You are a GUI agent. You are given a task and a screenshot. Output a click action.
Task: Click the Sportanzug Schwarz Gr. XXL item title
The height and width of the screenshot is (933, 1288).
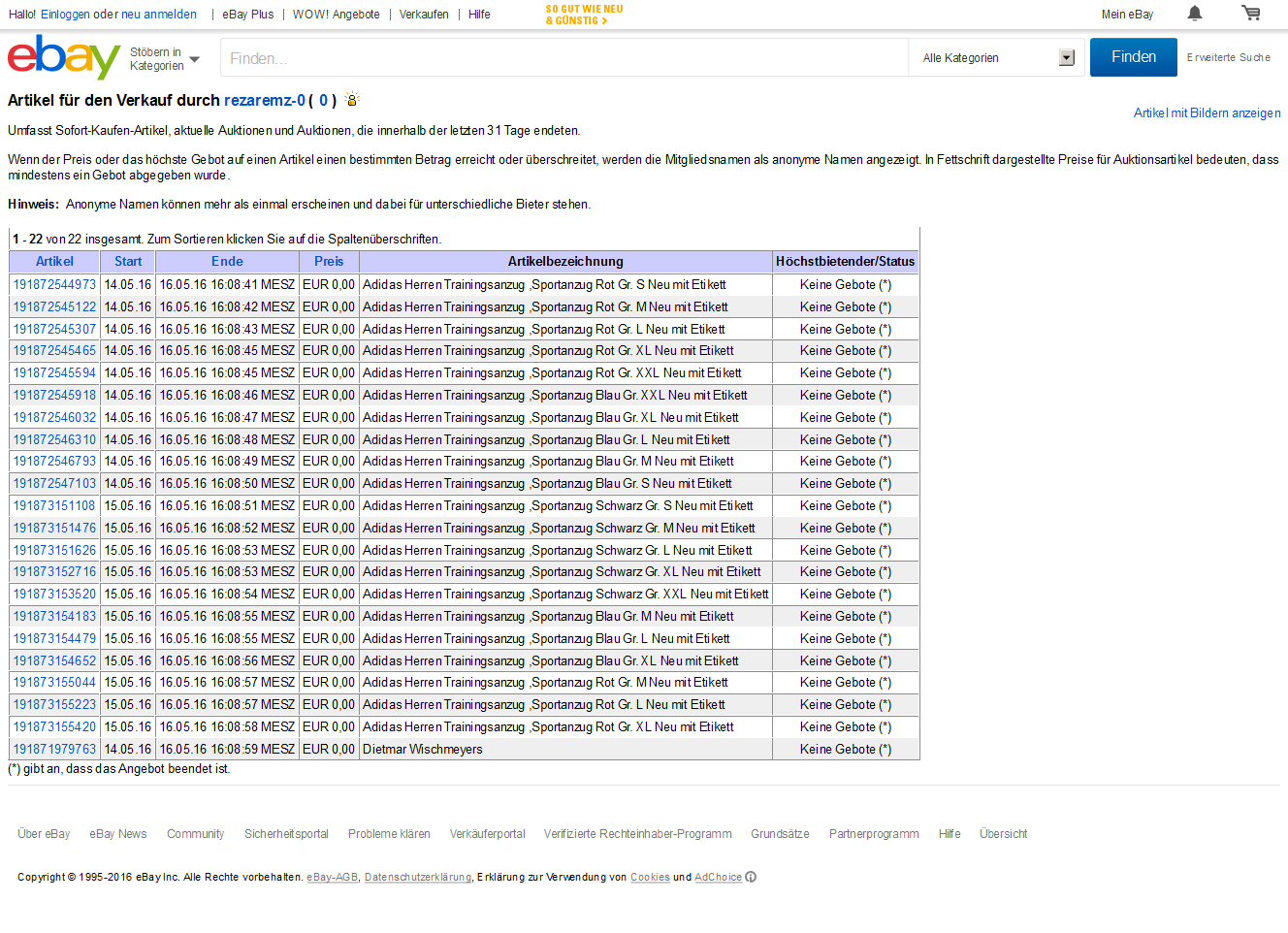point(565,595)
